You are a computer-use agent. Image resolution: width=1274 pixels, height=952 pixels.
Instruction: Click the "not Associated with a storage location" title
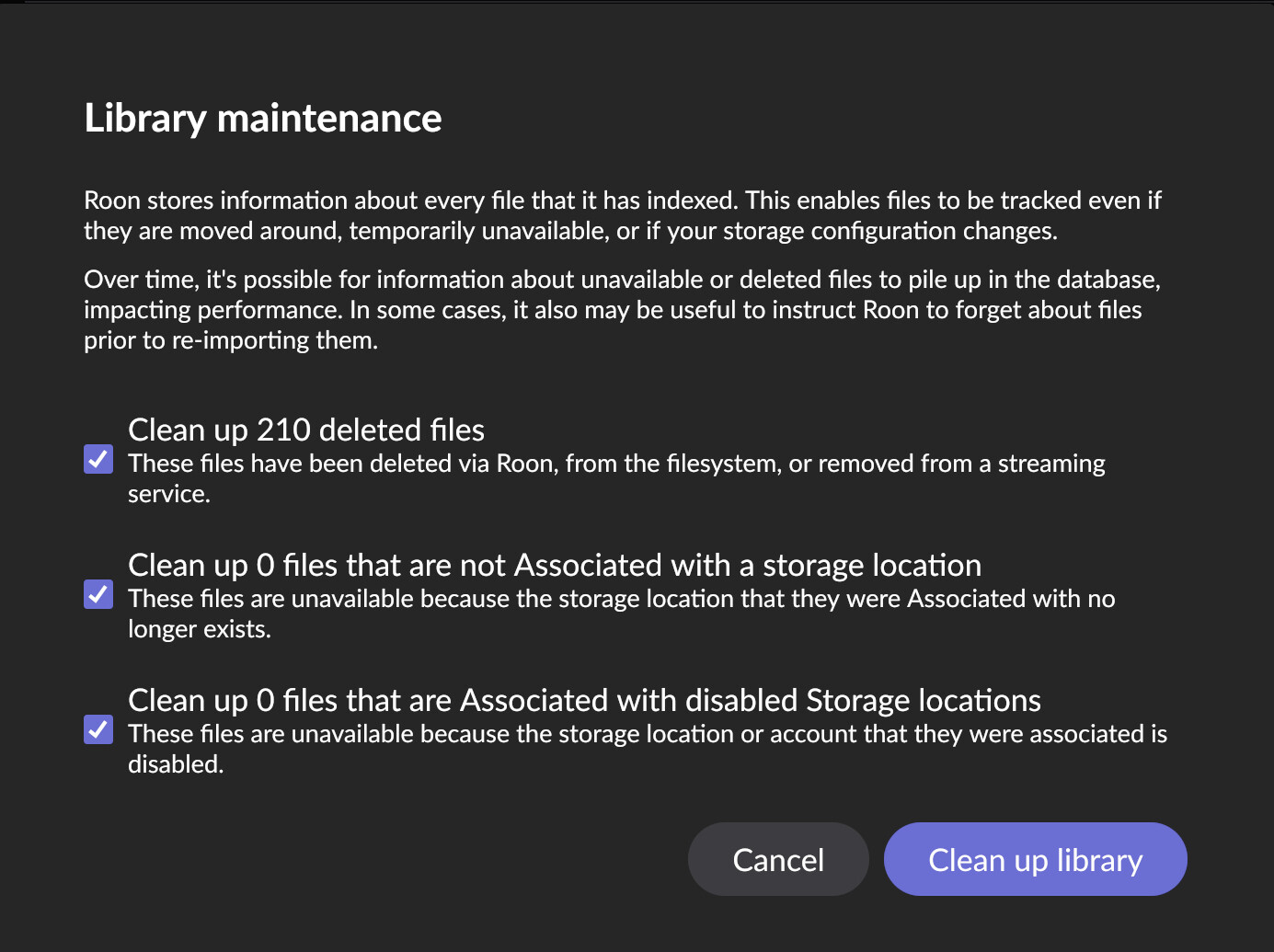[x=555, y=566]
